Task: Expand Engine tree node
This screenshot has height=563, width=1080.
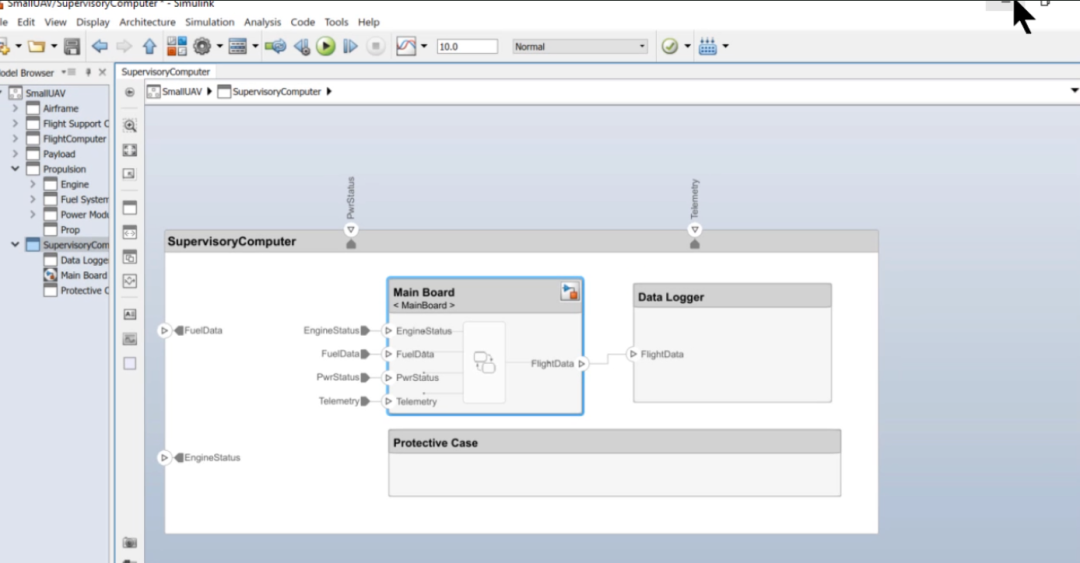Action: tap(32, 184)
